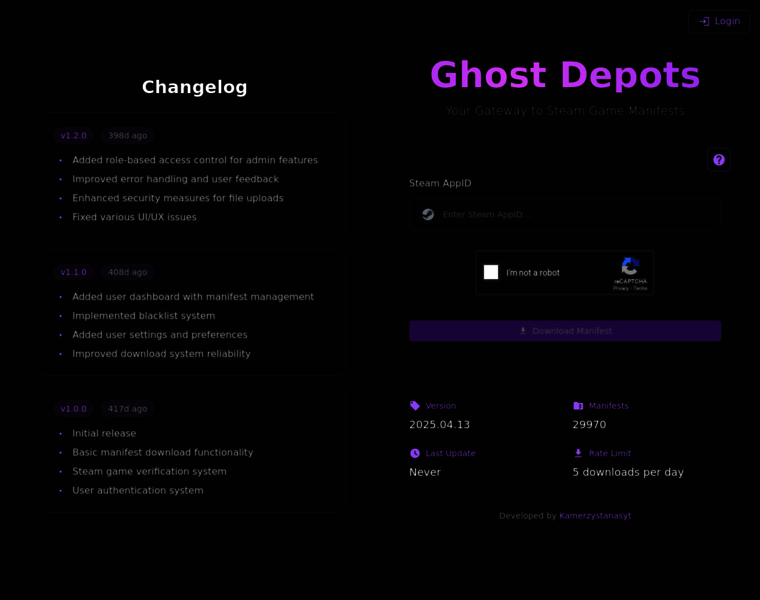Select the v1.1.0 version badge
Image resolution: width=760 pixels, height=600 pixels.
(74, 272)
